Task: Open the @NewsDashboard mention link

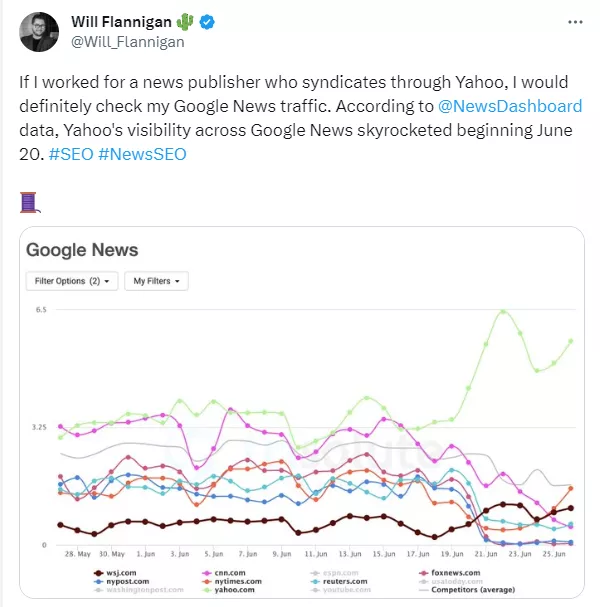Action: [510, 106]
